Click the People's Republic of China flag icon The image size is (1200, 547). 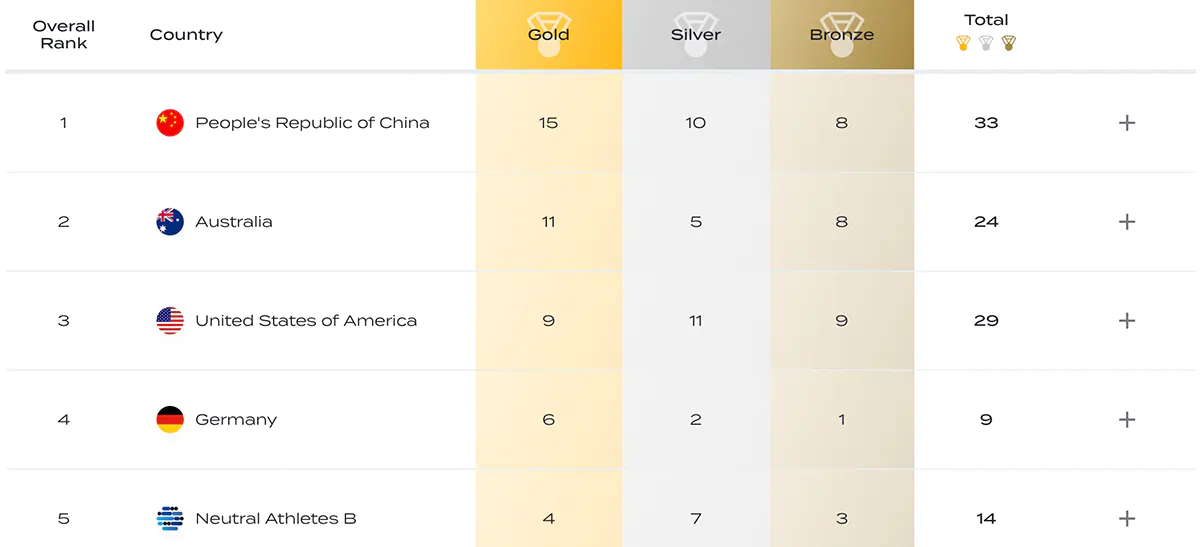click(x=170, y=123)
